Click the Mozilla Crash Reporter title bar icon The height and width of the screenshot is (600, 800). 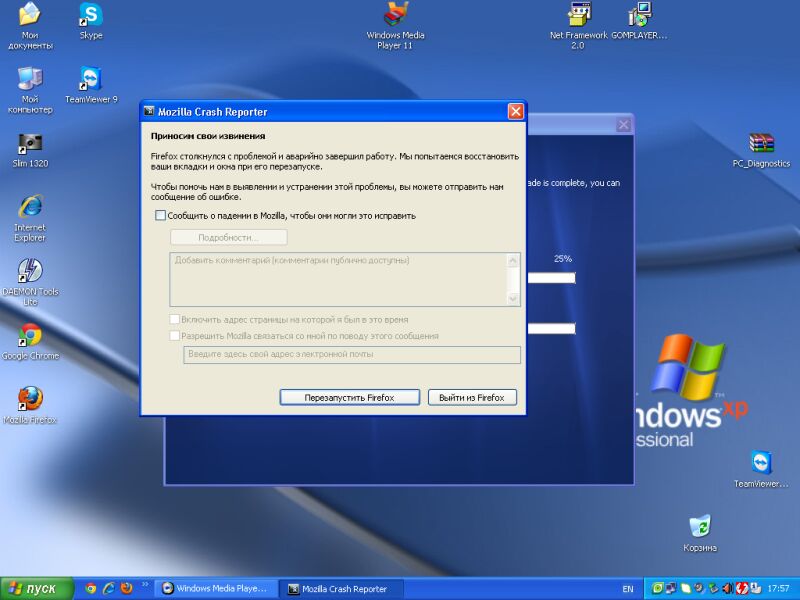(149, 111)
